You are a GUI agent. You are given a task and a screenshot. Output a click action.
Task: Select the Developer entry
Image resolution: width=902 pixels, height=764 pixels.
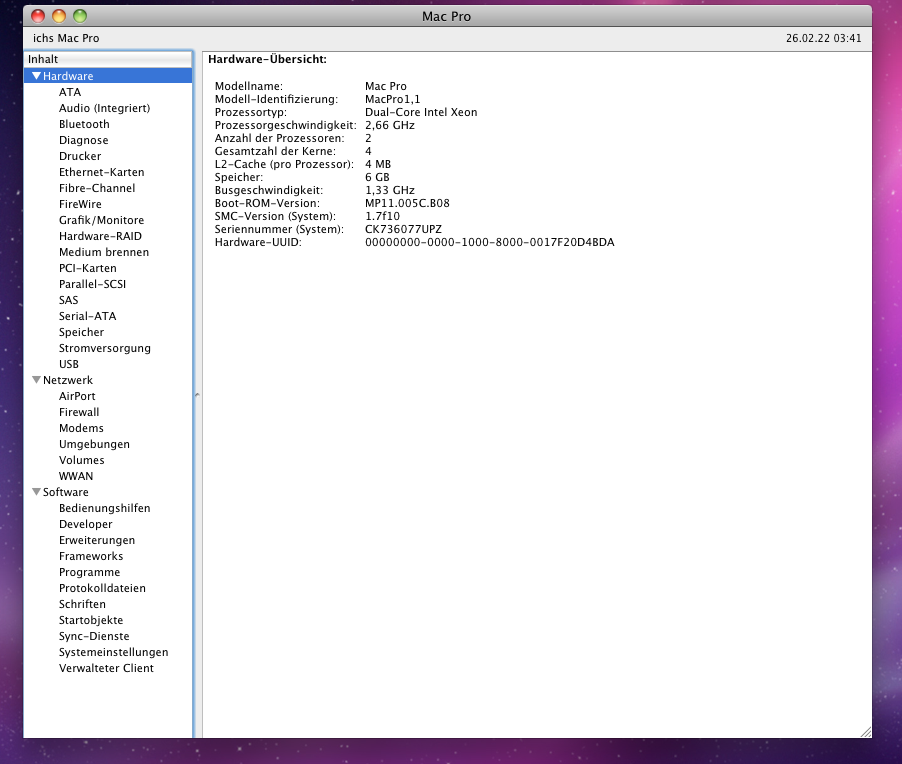86,525
